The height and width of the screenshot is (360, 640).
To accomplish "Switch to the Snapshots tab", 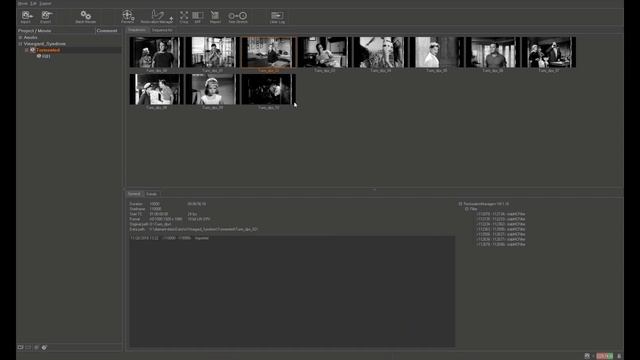I will pos(137,30).
